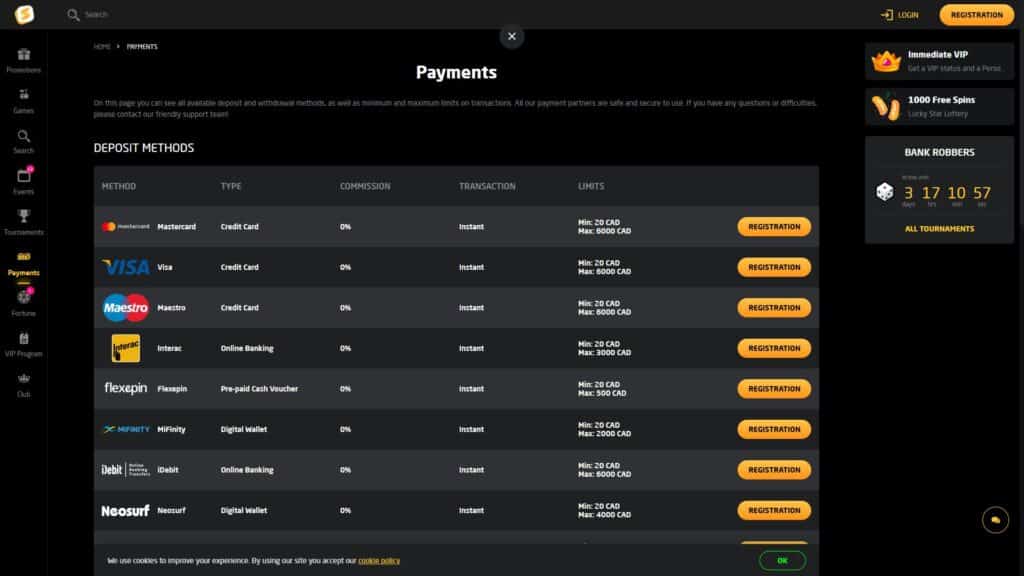
Task: Click the Interac logo
Action: (x=126, y=348)
